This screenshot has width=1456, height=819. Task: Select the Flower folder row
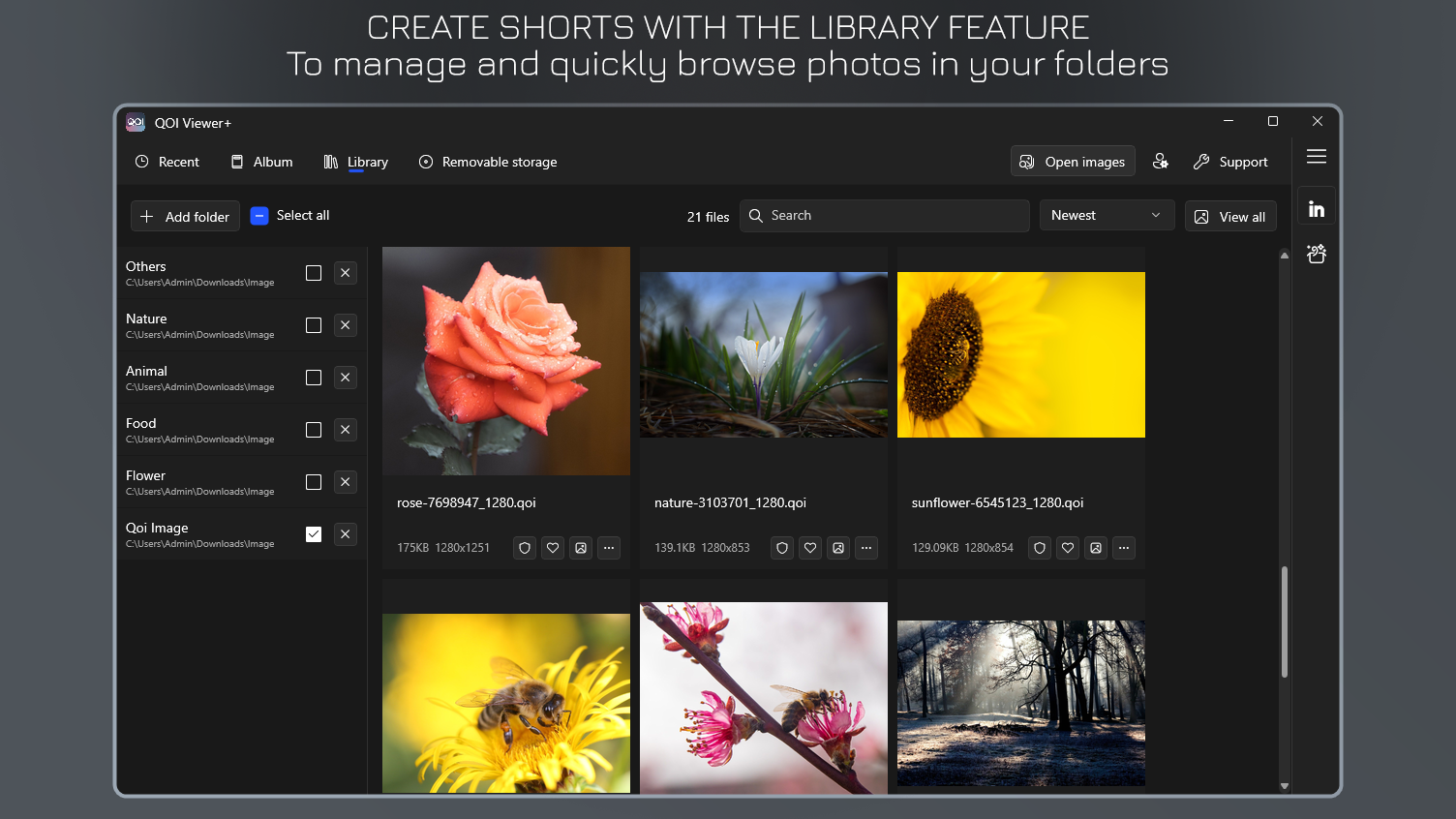pos(241,482)
